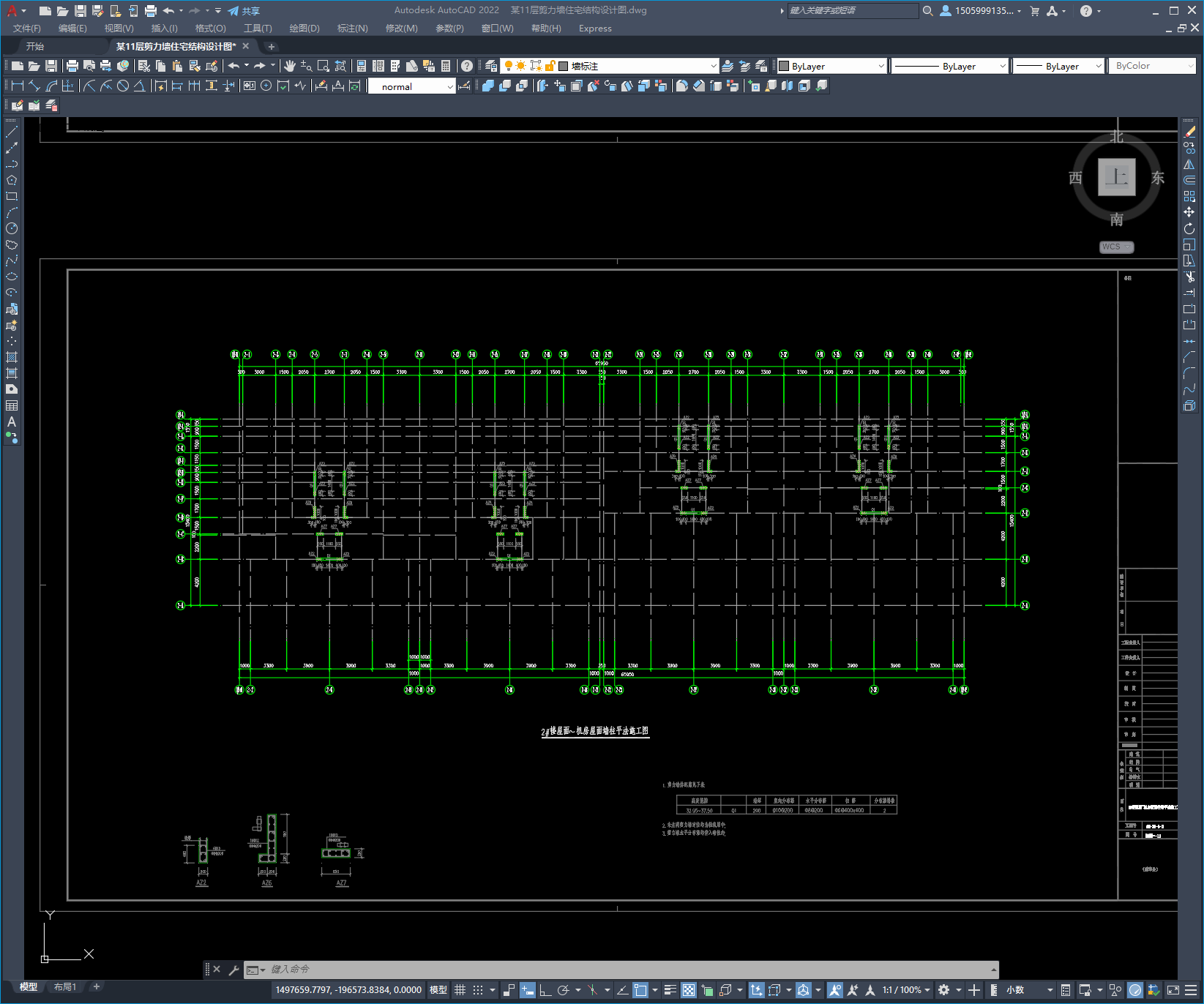The width and height of the screenshot is (1204, 1004).
Task: Toggle object snap in status bar
Action: coord(640,990)
